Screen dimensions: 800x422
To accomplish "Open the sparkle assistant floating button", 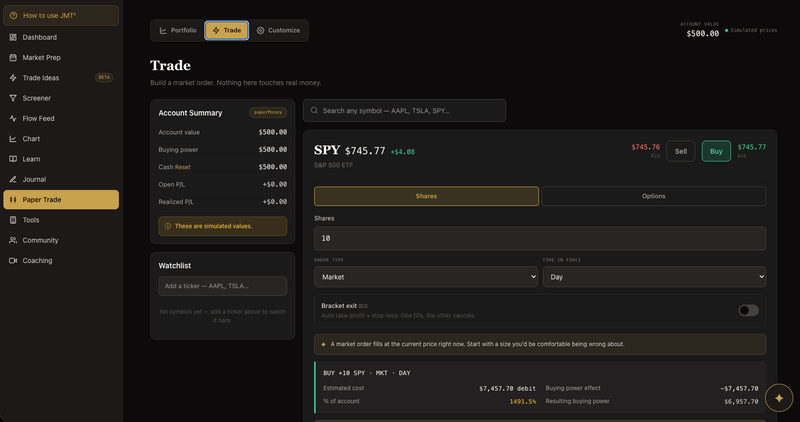I will (779, 398).
